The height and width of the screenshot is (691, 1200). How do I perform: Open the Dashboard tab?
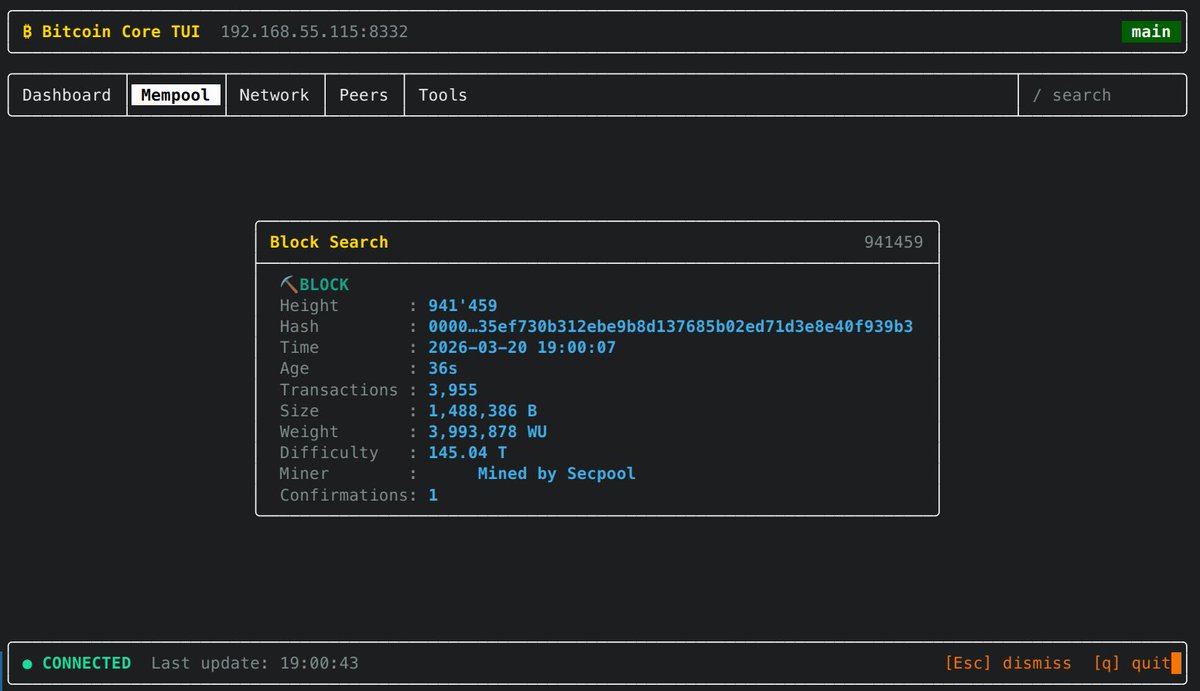[x=67, y=95]
